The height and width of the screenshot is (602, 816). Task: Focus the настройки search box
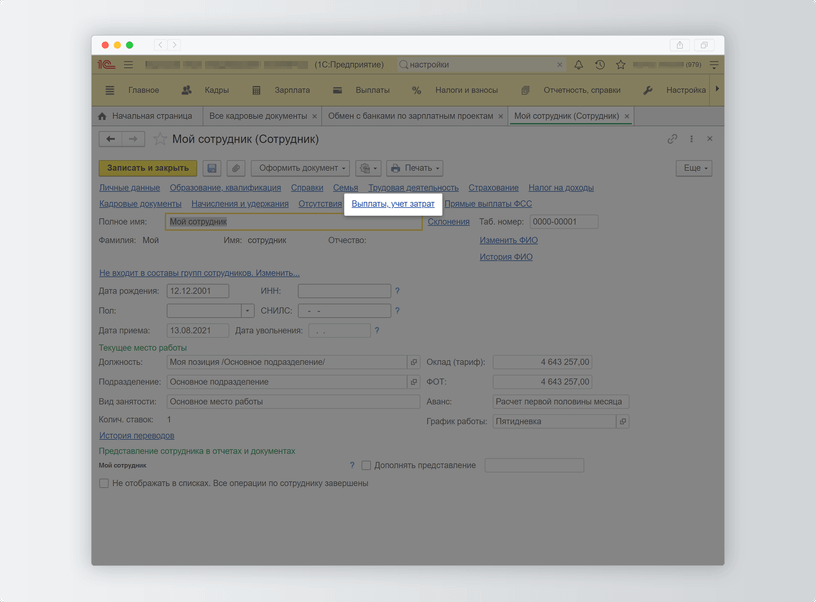tap(479, 65)
